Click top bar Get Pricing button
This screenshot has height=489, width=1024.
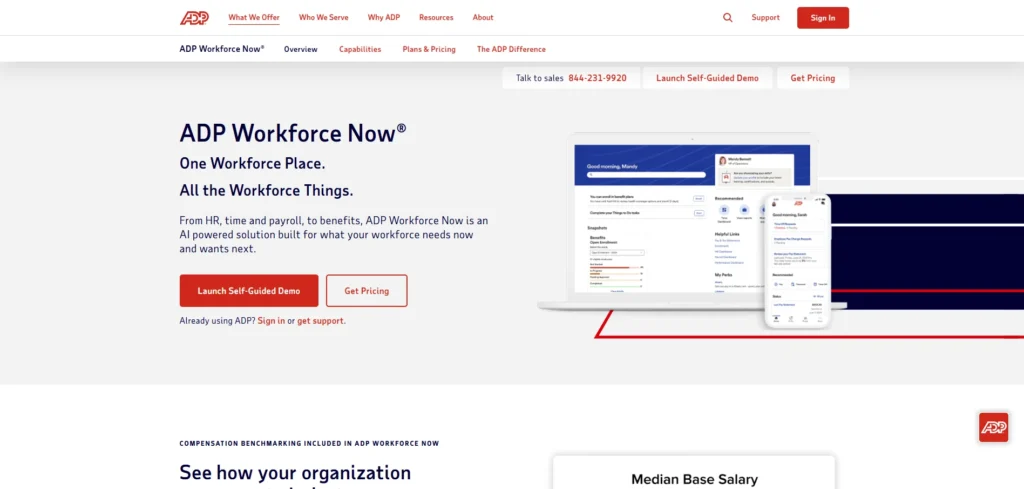pyautogui.click(x=813, y=78)
